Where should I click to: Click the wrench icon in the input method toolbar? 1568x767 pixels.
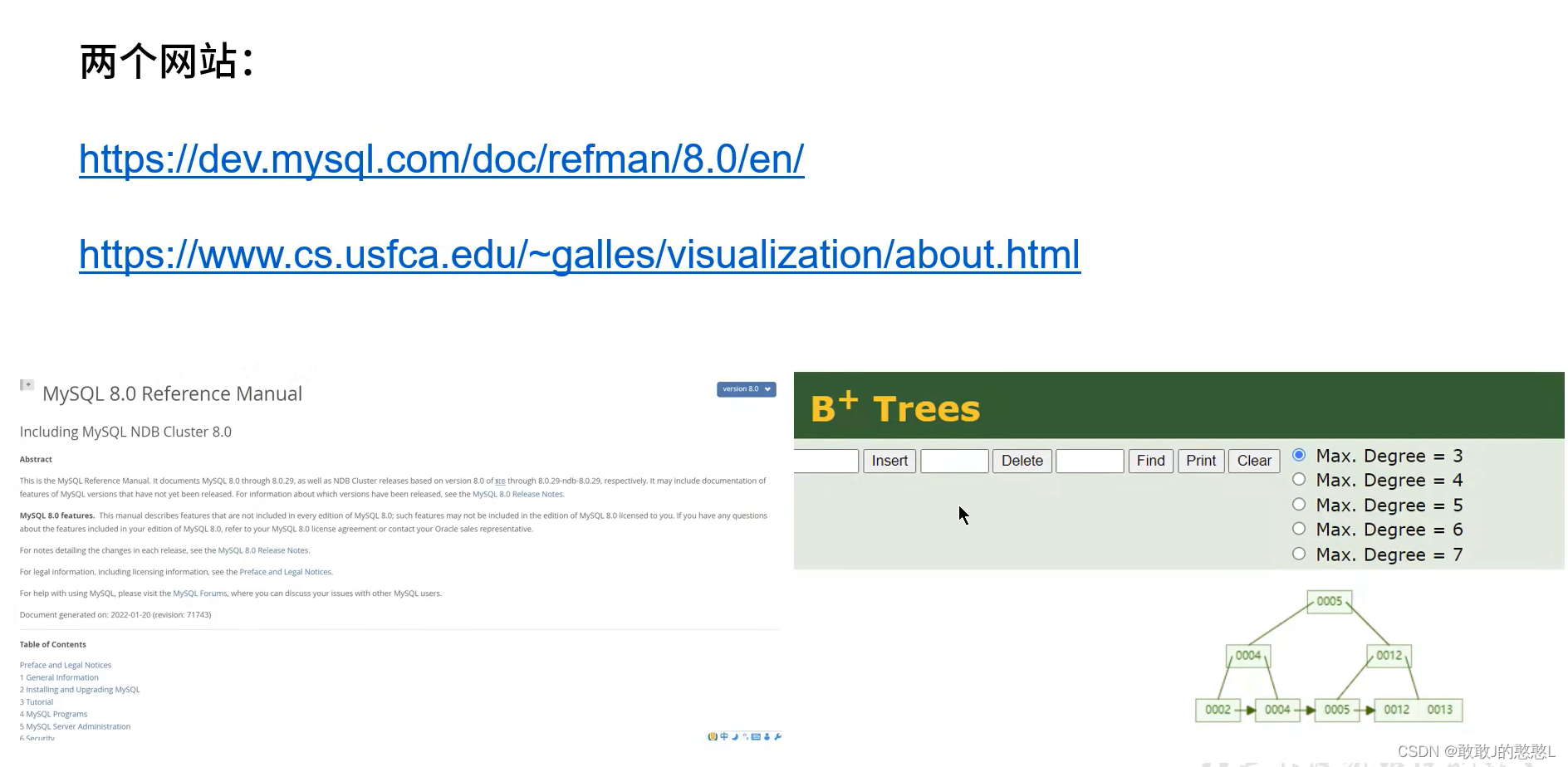(777, 736)
